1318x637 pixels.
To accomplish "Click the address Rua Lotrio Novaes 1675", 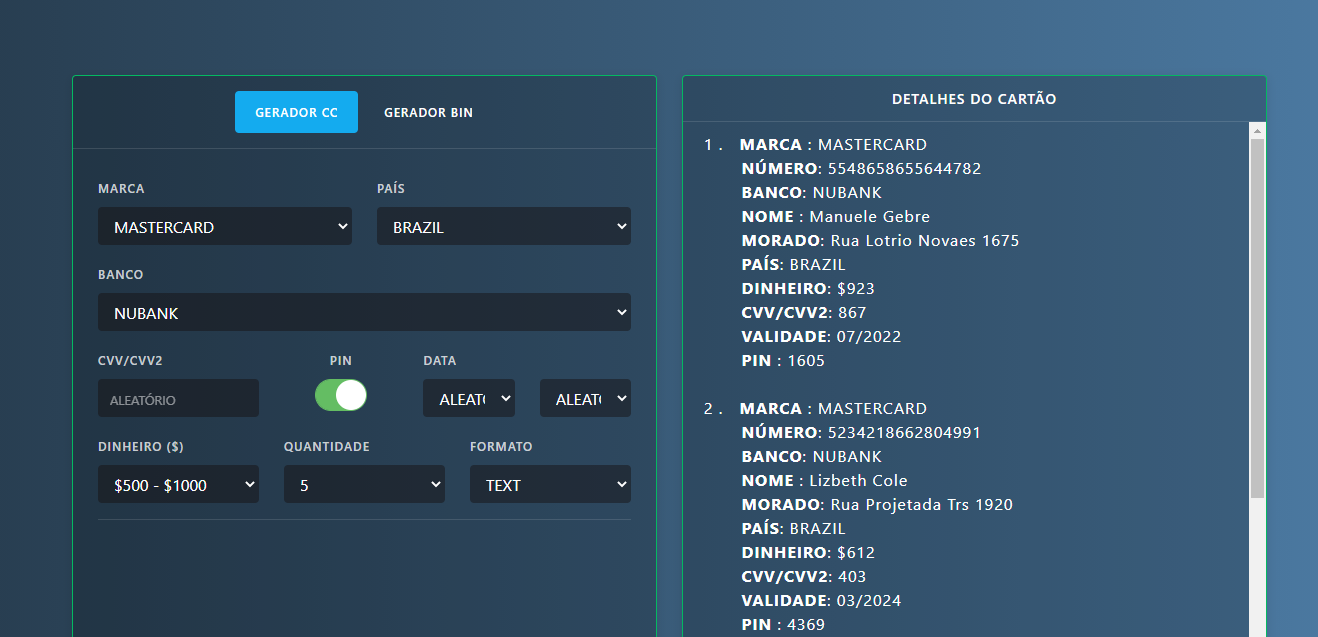I will tap(925, 240).
